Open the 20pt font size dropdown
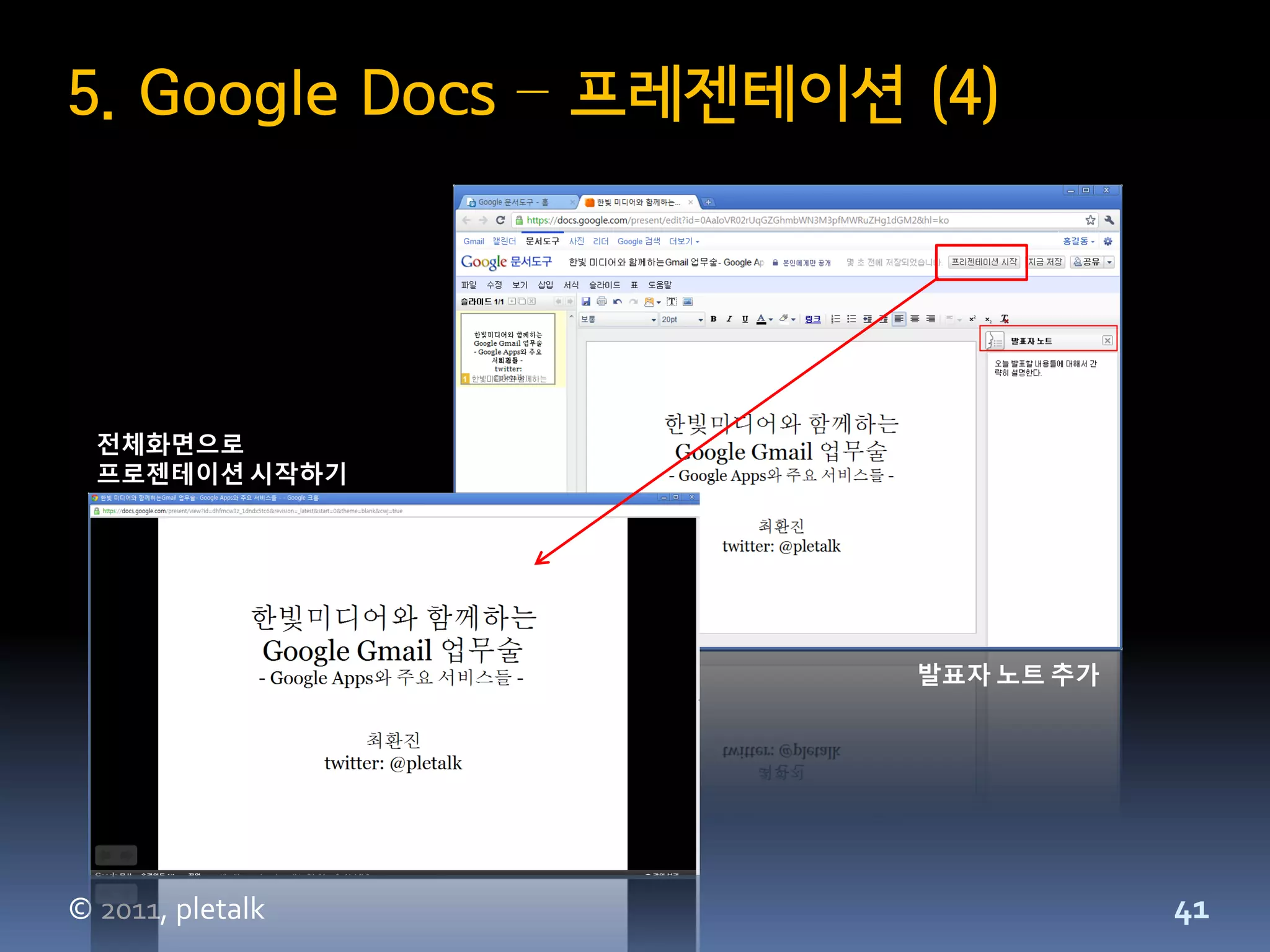Screen dimensions: 1270x952 [682, 320]
